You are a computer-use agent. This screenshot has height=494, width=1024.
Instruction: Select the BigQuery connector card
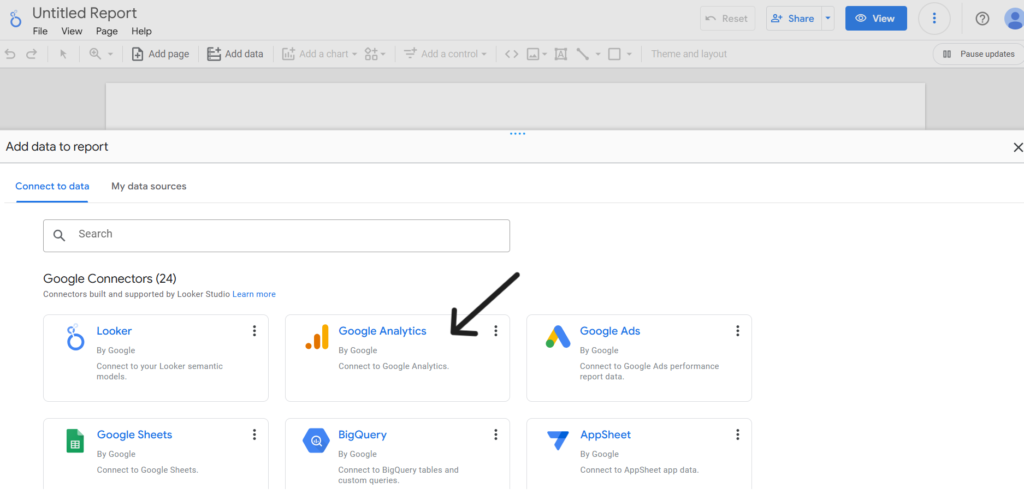point(397,454)
